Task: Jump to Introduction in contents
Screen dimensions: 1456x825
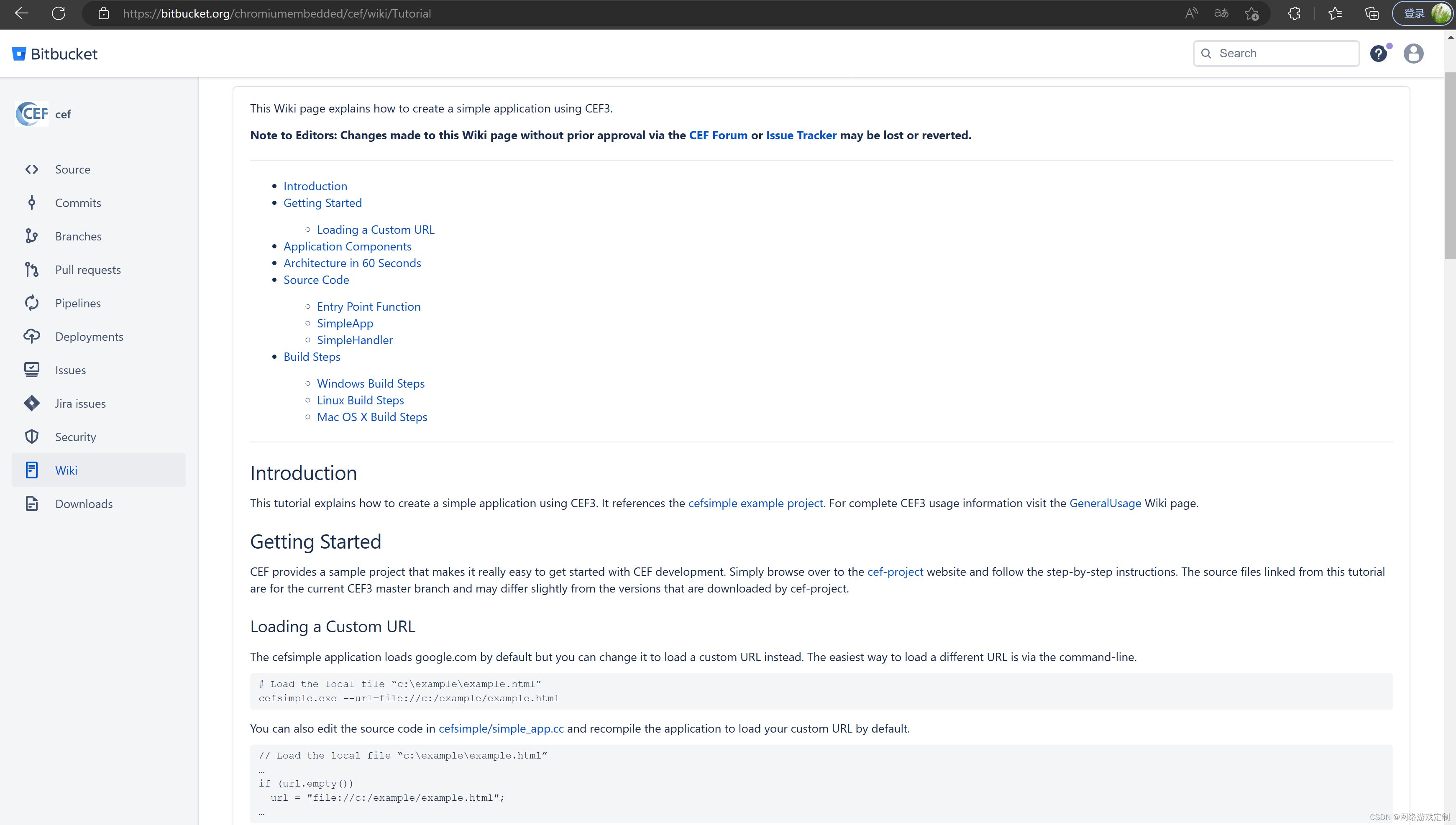Action: pyautogui.click(x=315, y=186)
